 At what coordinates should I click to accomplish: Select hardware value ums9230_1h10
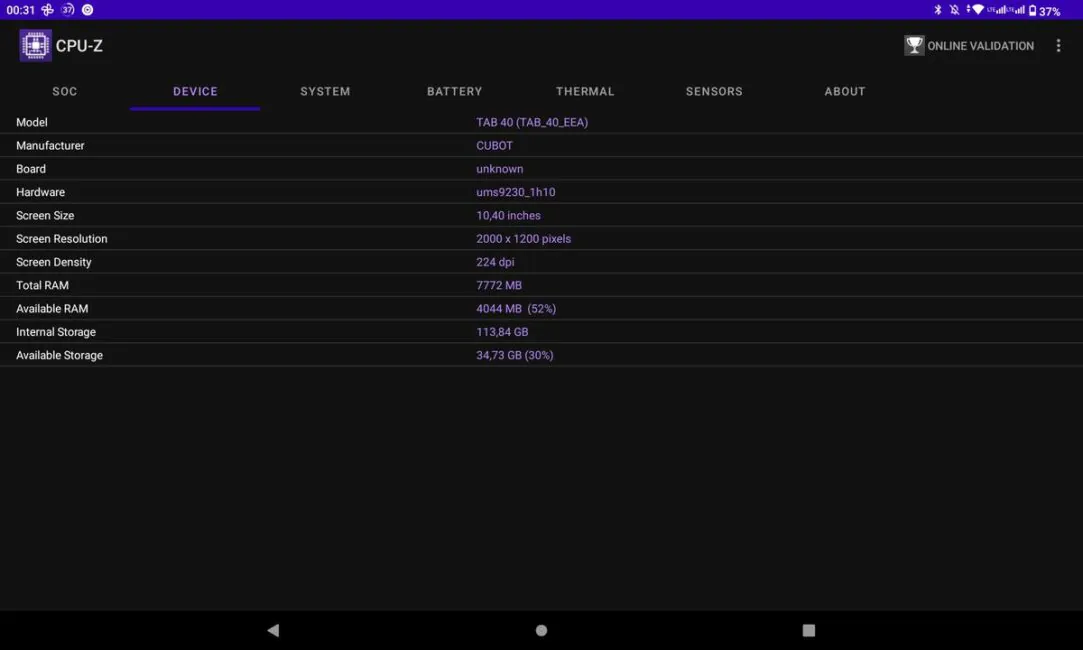coord(515,192)
